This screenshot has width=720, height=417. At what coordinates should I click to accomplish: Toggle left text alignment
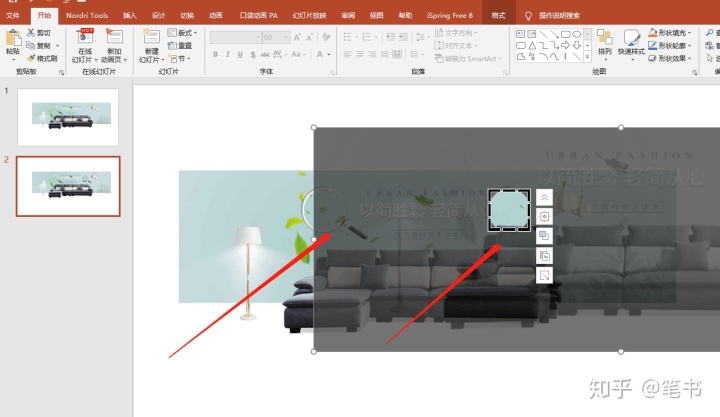pyautogui.click(x=348, y=54)
